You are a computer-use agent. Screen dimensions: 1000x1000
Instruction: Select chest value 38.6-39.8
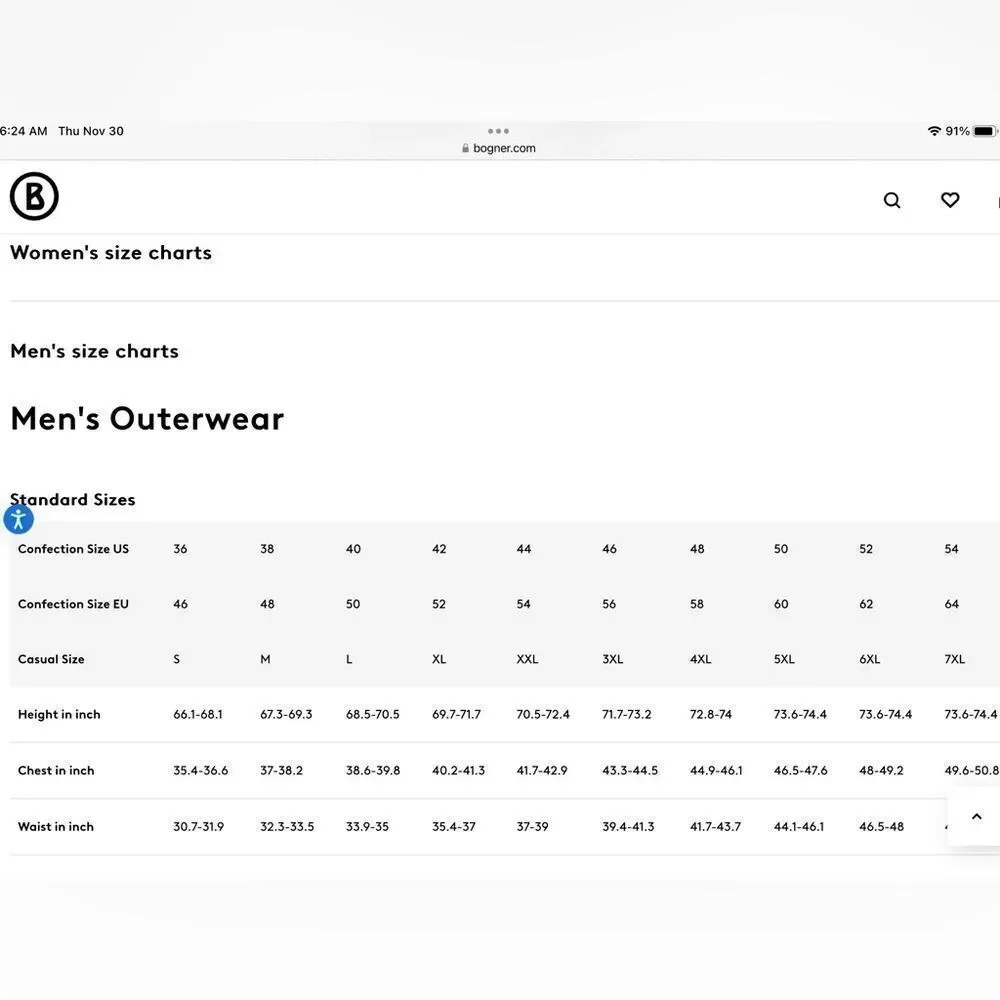pyautogui.click(x=373, y=770)
